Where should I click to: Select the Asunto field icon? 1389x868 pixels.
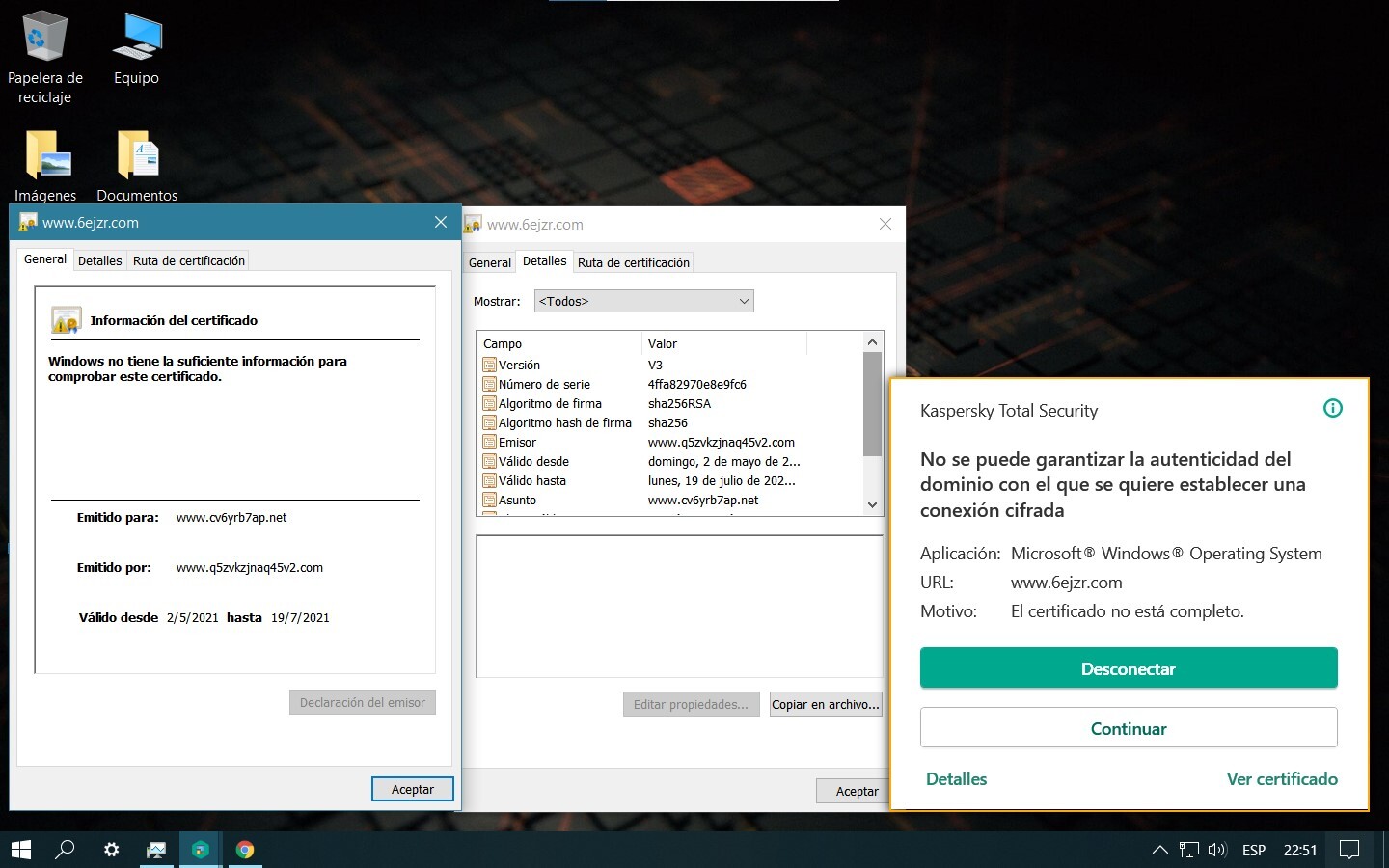489,500
